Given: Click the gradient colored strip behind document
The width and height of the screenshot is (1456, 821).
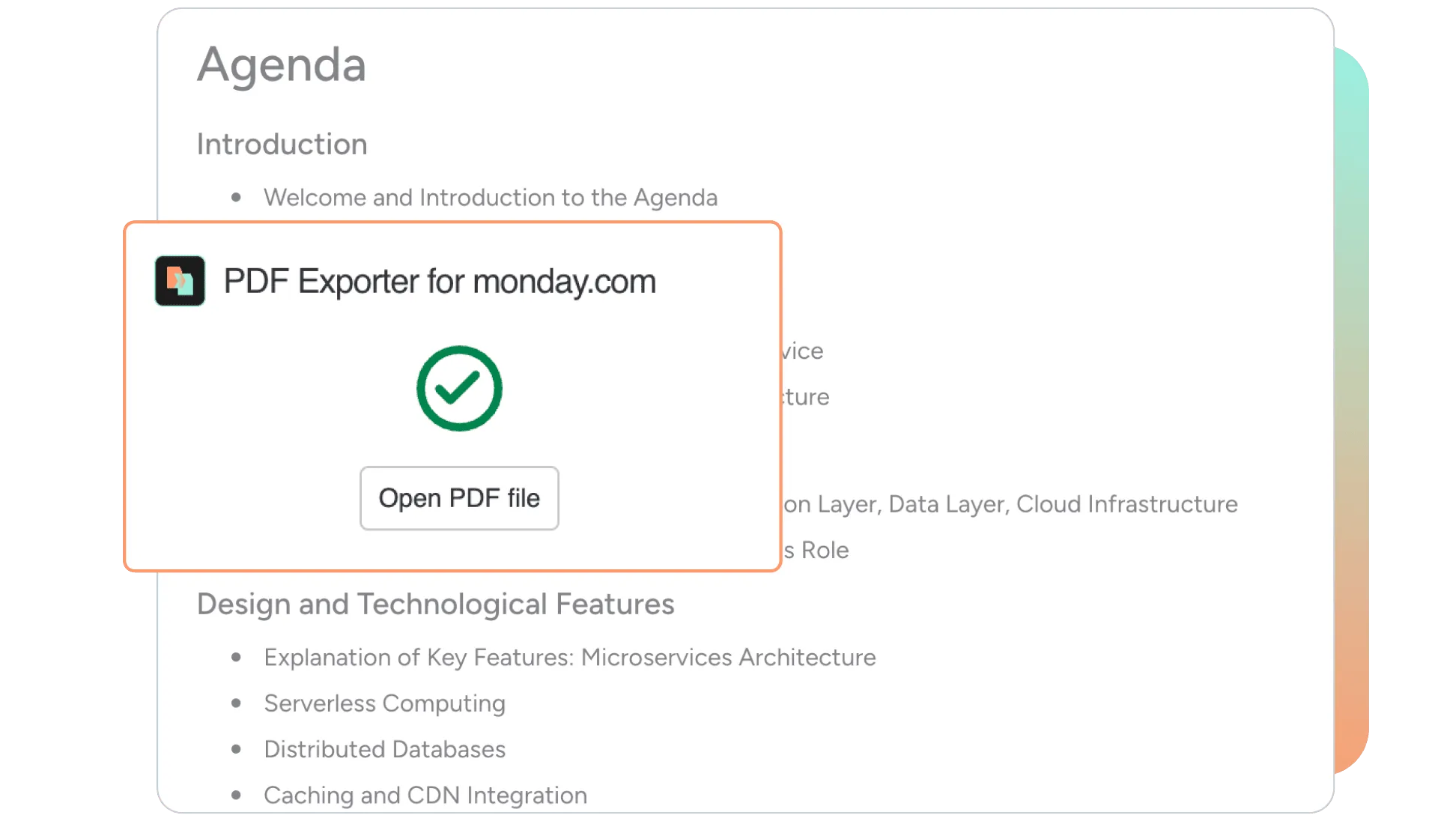Looking at the screenshot, I should pos(1353,412).
